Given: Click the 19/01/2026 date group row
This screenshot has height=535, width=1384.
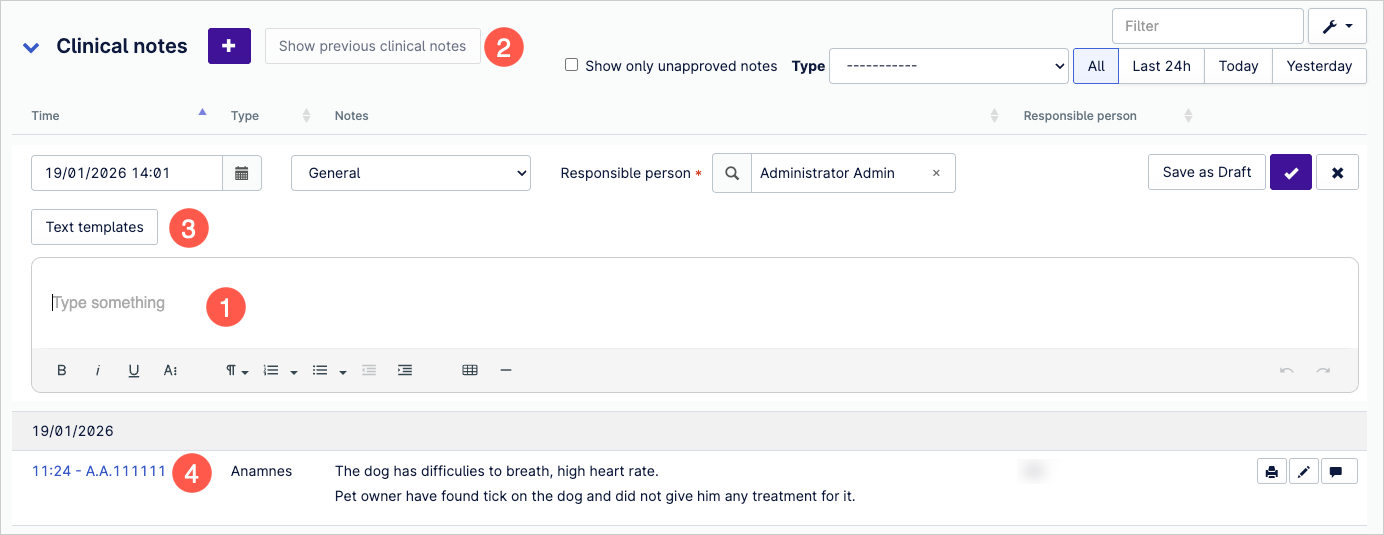Looking at the screenshot, I should coord(689,431).
